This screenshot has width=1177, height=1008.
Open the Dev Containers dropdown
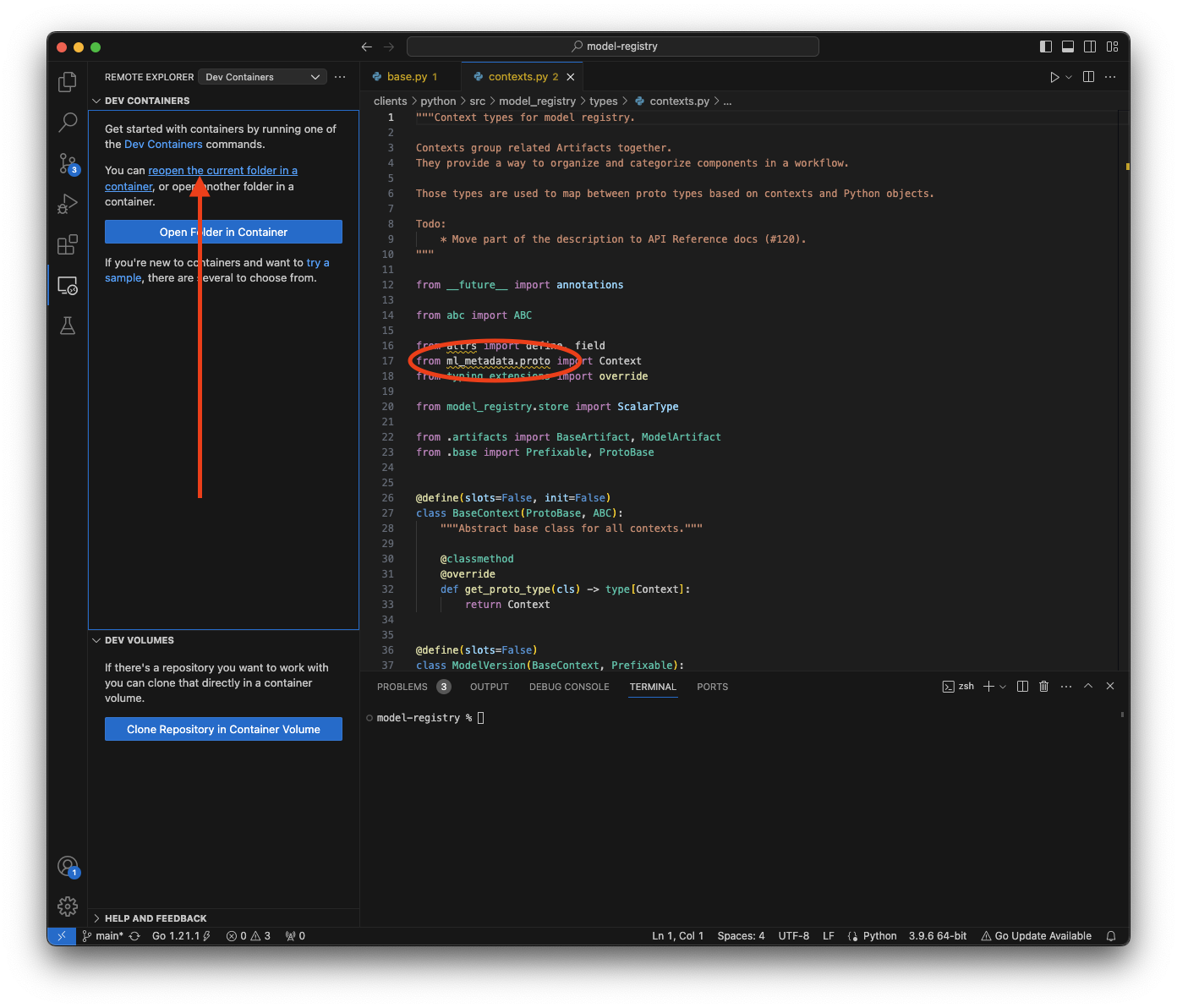261,77
